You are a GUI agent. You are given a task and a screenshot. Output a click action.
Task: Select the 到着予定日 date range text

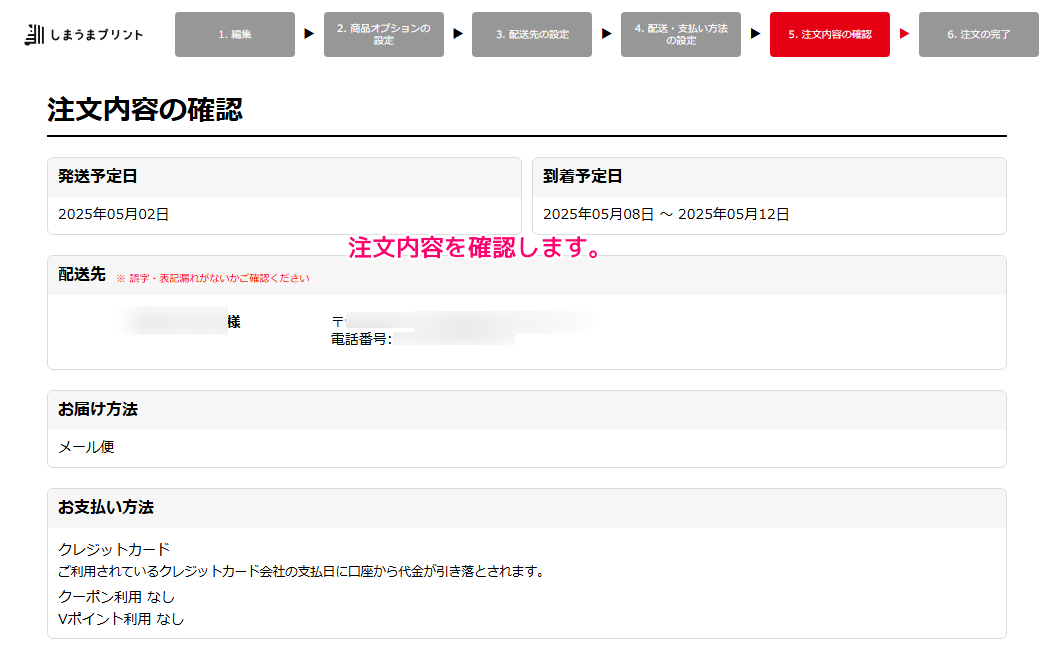click(666, 214)
